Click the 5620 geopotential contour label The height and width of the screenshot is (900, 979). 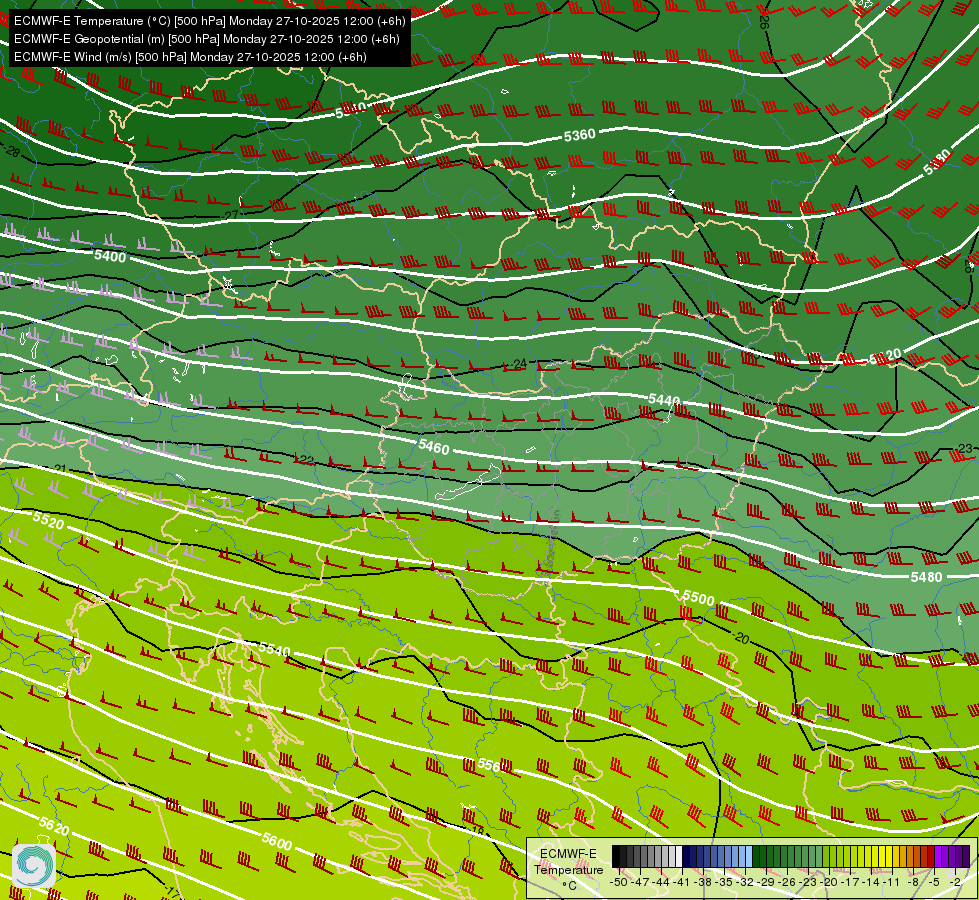[x=54, y=826]
